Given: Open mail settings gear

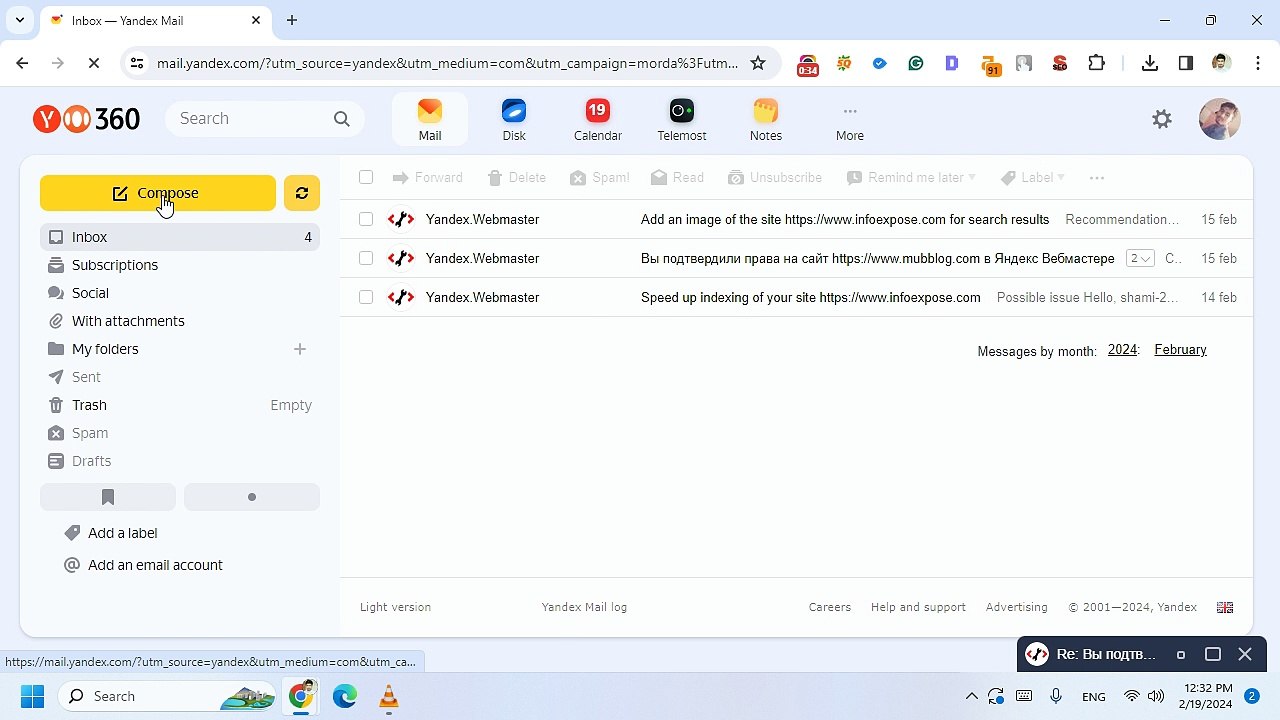Looking at the screenshot, I should point(1162,119).
